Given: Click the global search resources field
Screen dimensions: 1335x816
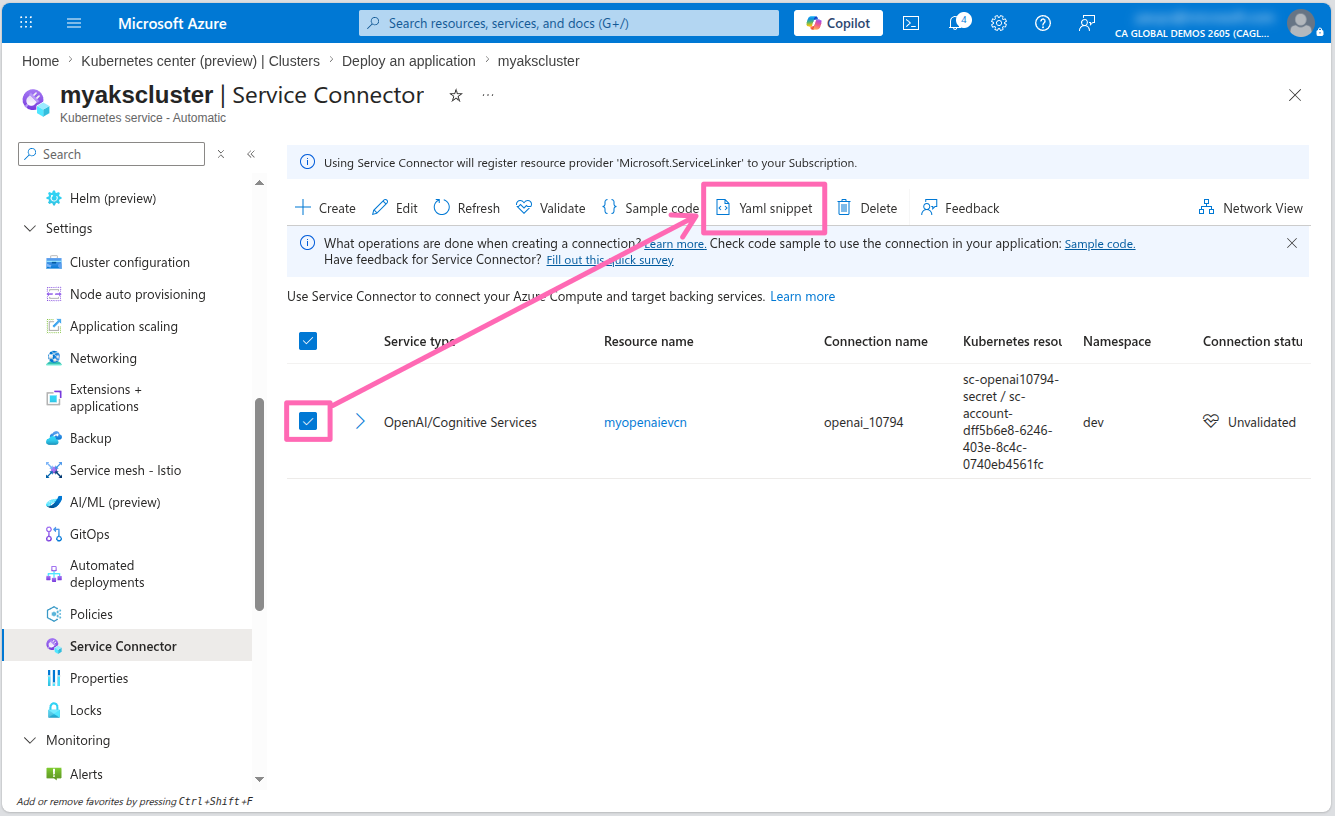Looking at the screenshot, I should click(x=569, y=23).
